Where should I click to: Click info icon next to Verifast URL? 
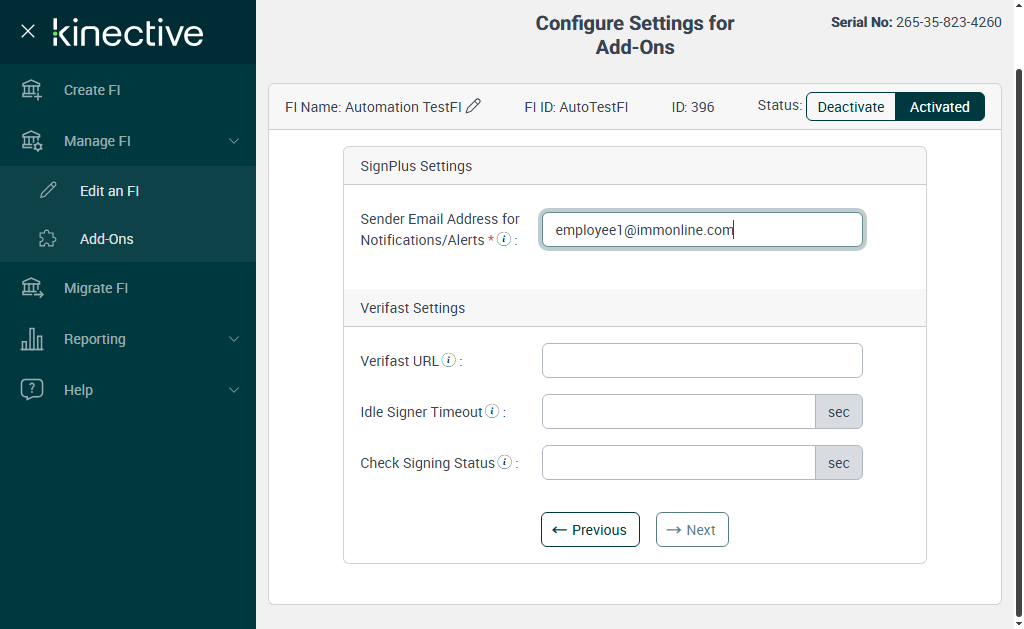pos(449,360)
